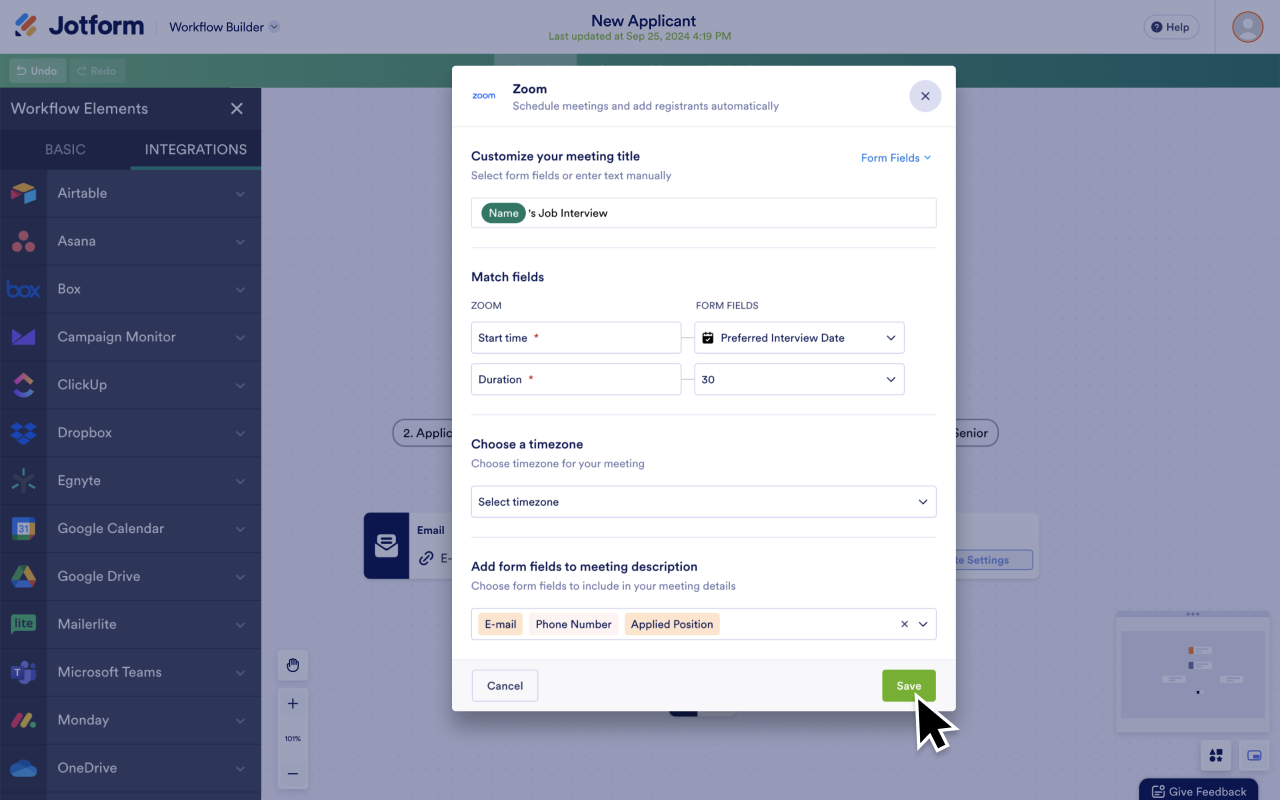Screen dimensions: 1280x800
Task: Zoom out of the workflow canvas
Action: coord(293,773)
